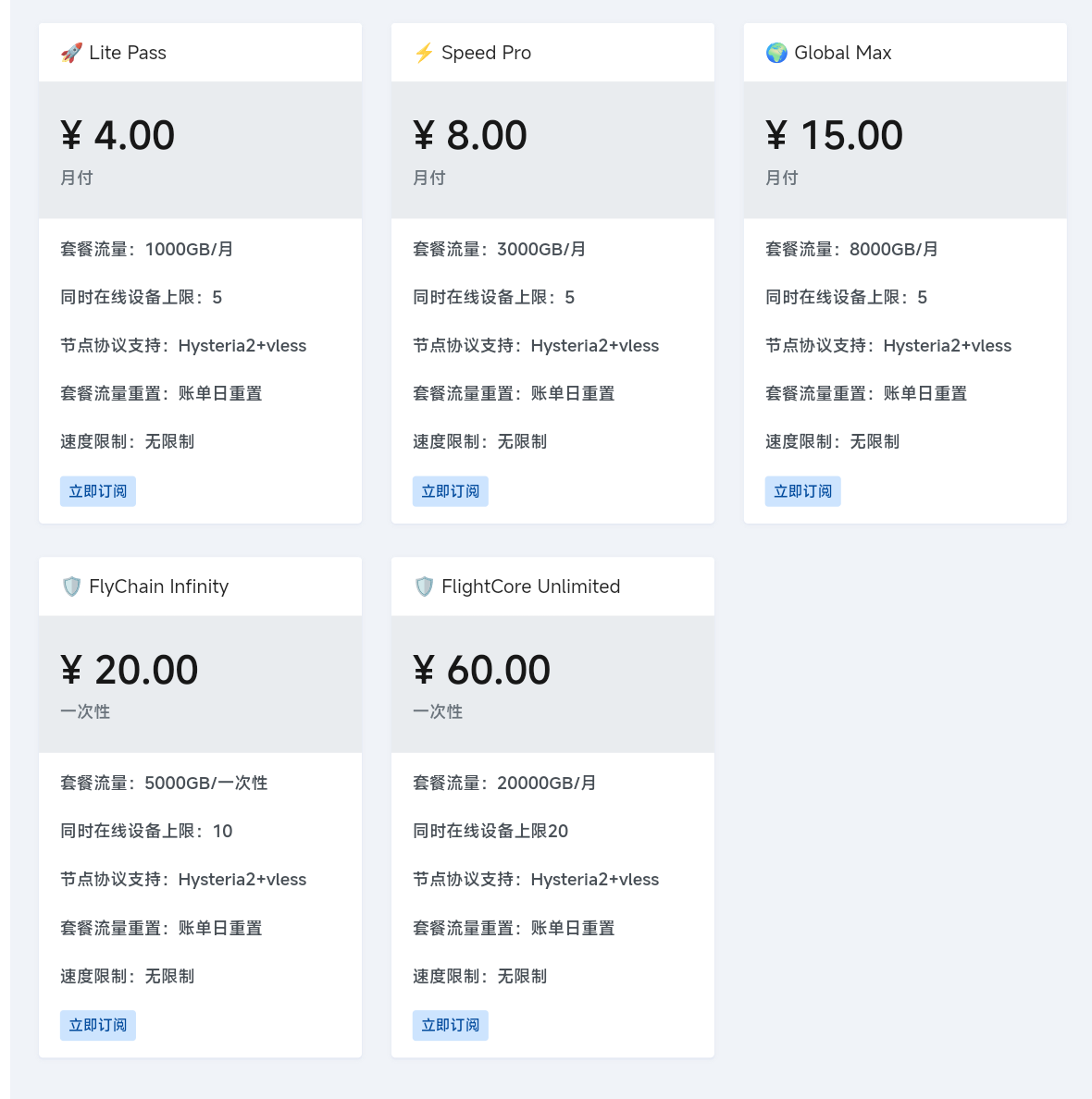Click 月付 under the ¥ 15.00 price
The width and height of the screenshot is (1092, 1099).
tap(781, 178)
